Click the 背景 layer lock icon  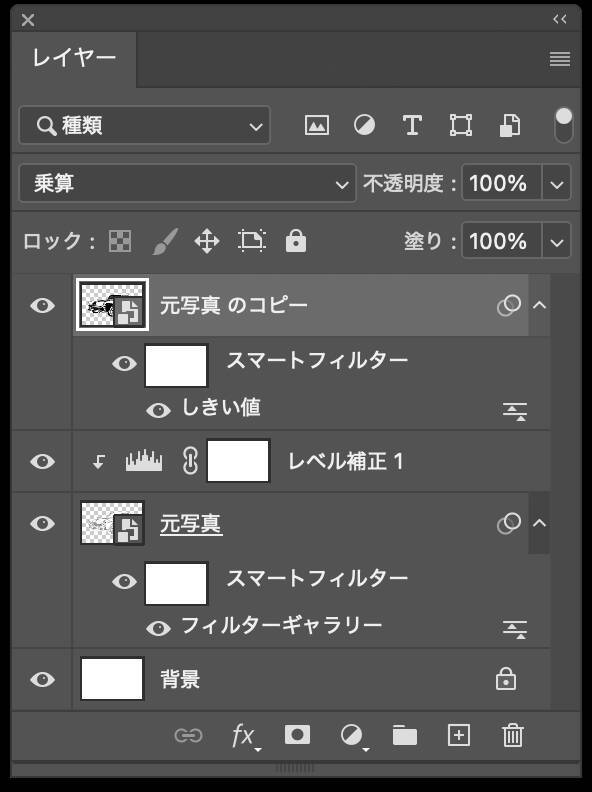tap(506, 679)
